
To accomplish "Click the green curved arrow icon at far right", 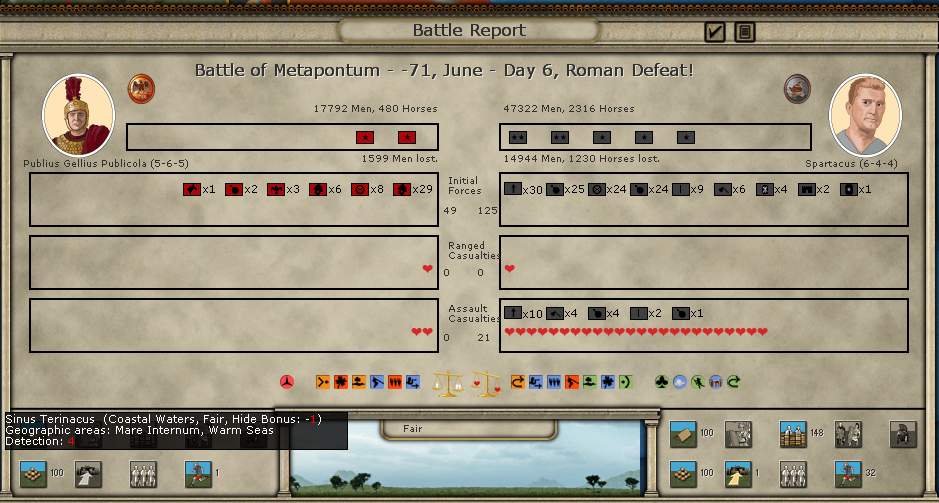I will 733,382.
